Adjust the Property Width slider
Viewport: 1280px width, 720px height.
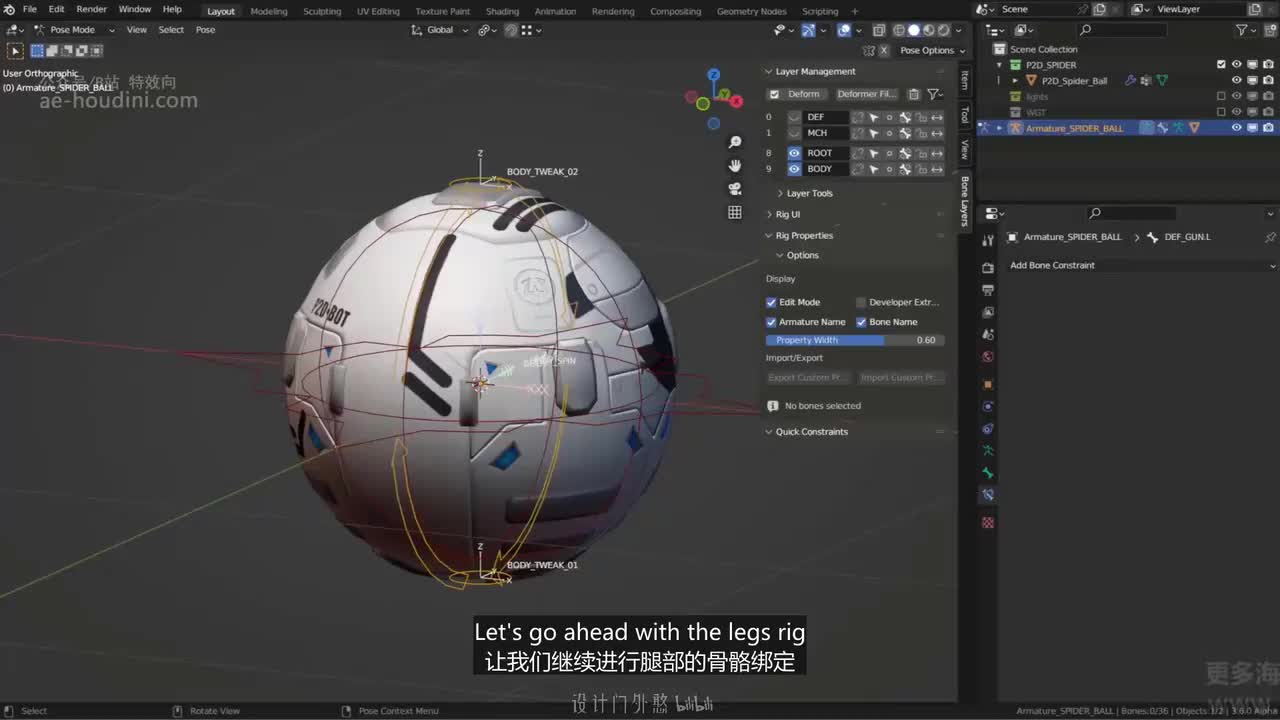click(x=855, y=340)
